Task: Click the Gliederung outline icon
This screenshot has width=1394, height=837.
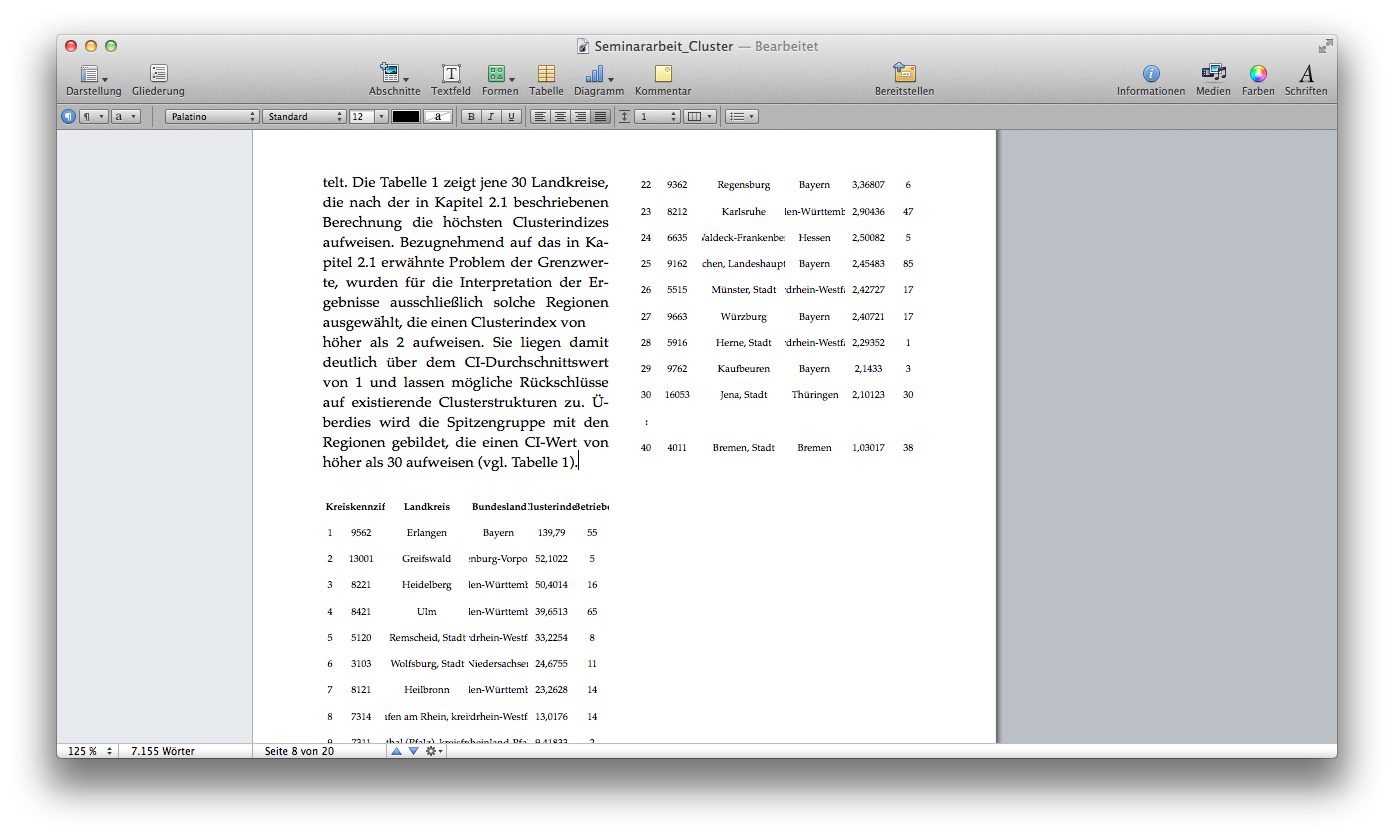Action: coord(158,73)
